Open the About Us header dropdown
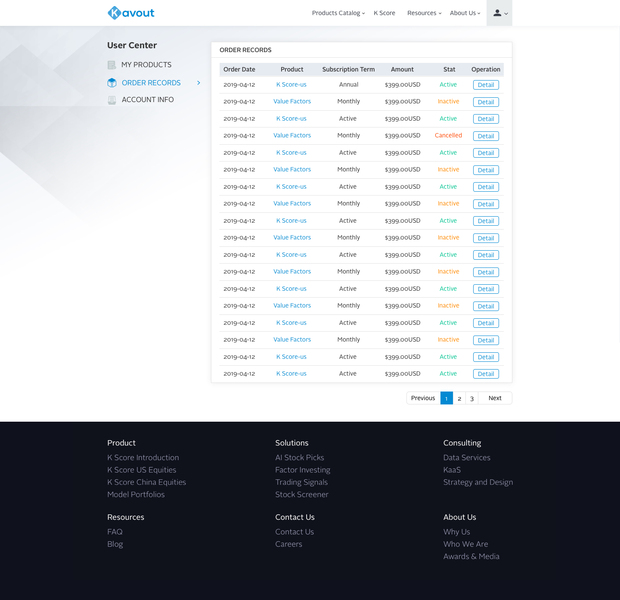This screenshot has width=620, height=600. 465,13
